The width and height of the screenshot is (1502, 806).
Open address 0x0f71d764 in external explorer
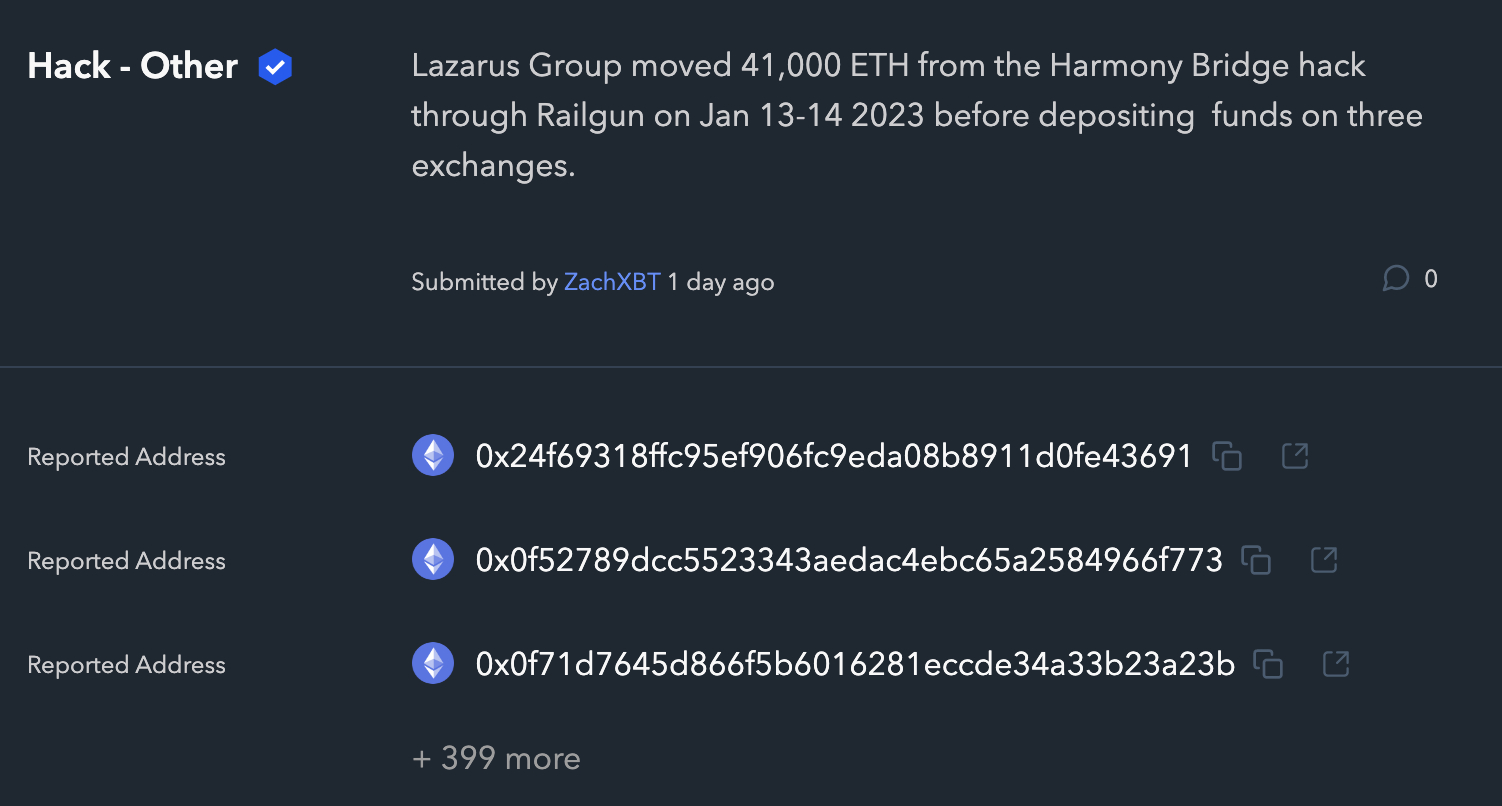click(1336, 665)
